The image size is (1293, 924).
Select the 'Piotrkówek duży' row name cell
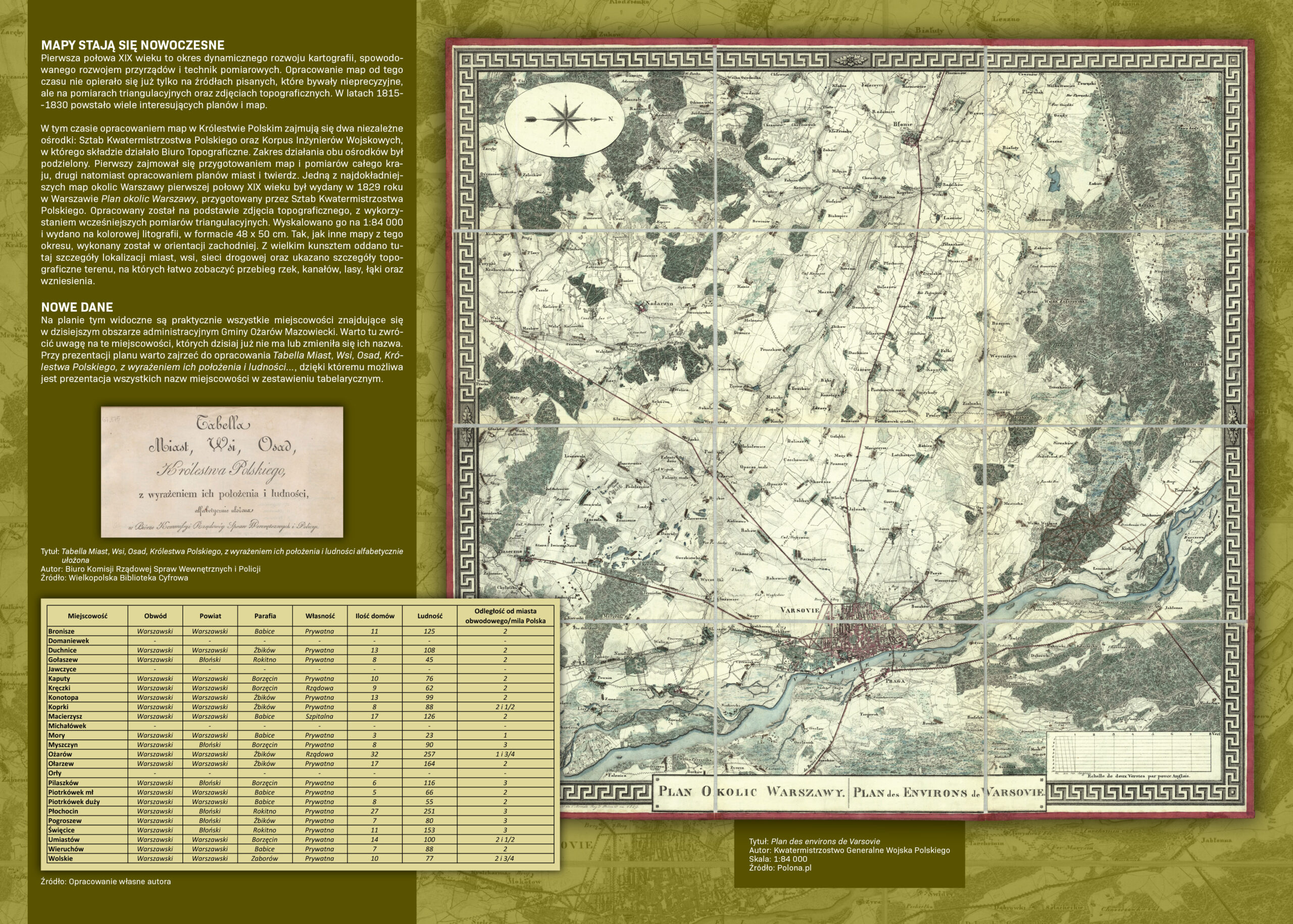87,802
